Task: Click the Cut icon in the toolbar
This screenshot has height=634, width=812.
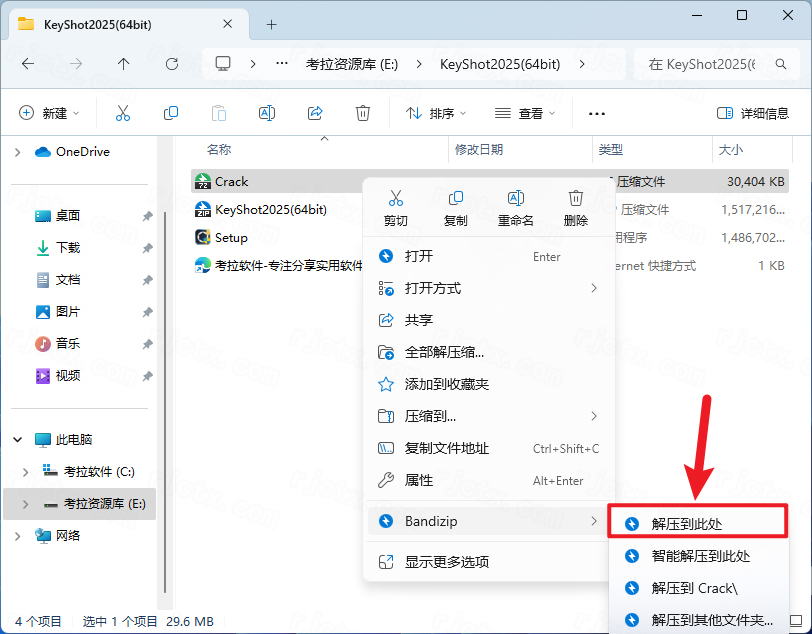Action: pos(123,113)
